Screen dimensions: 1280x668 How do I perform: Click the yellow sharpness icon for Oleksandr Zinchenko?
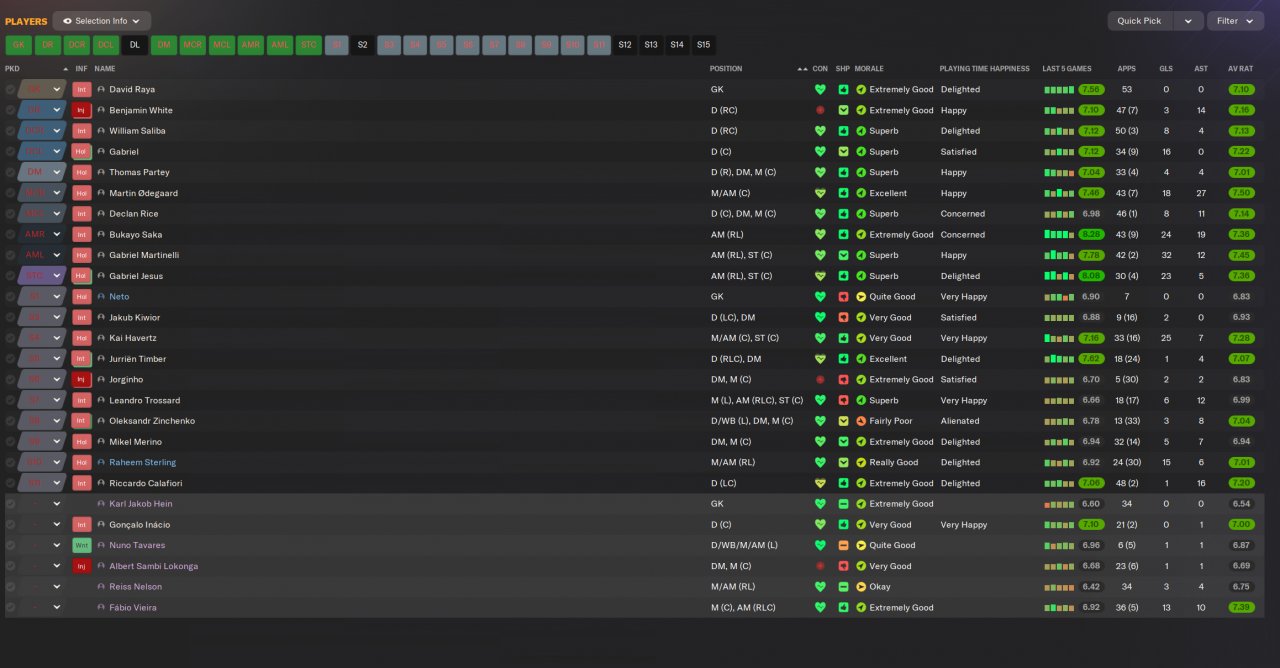843,421
